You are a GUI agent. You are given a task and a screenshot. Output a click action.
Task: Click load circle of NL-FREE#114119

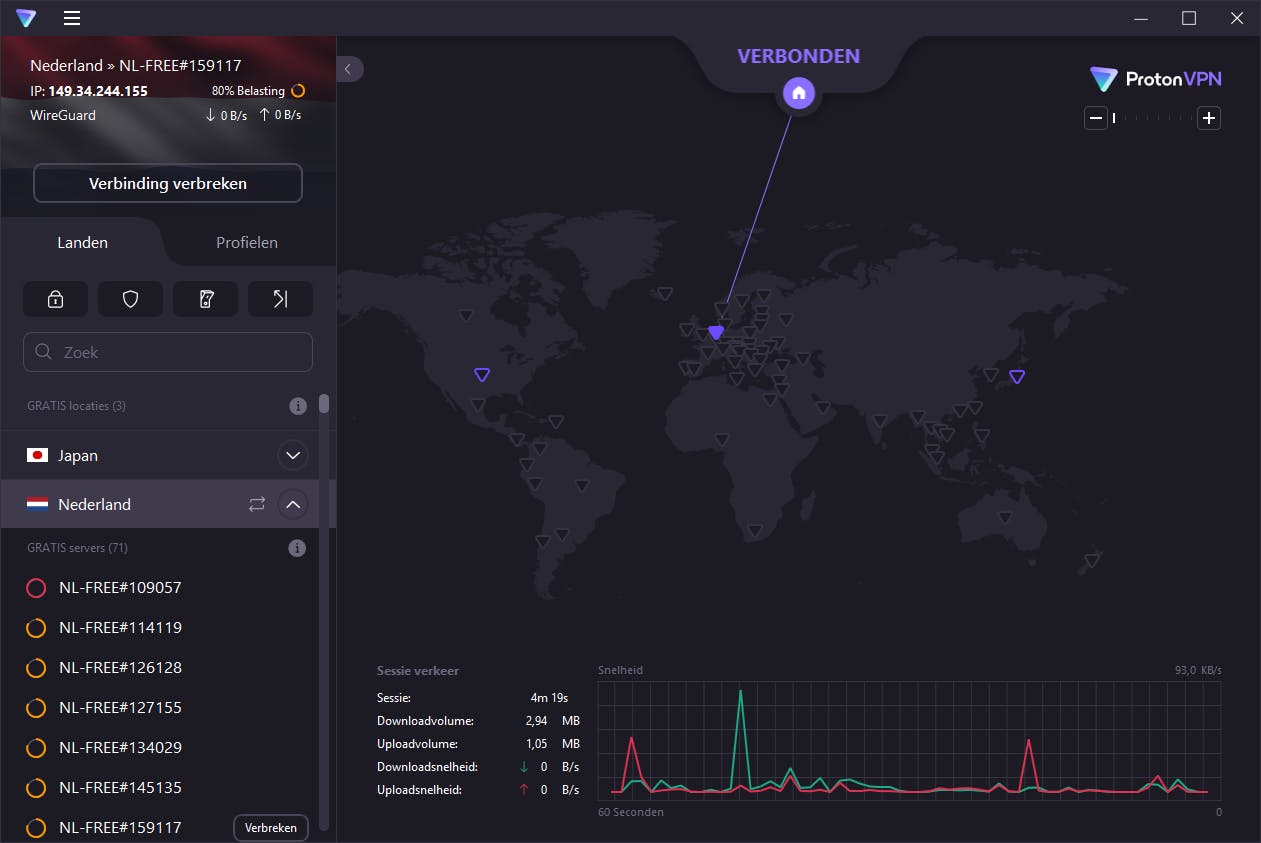tap(36, 628)
